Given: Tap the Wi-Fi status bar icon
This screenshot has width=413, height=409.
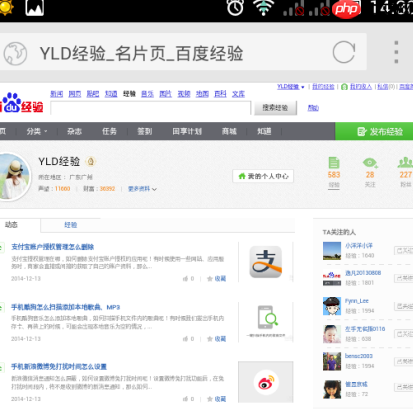Looking at the screenshot, I should 264,7.
